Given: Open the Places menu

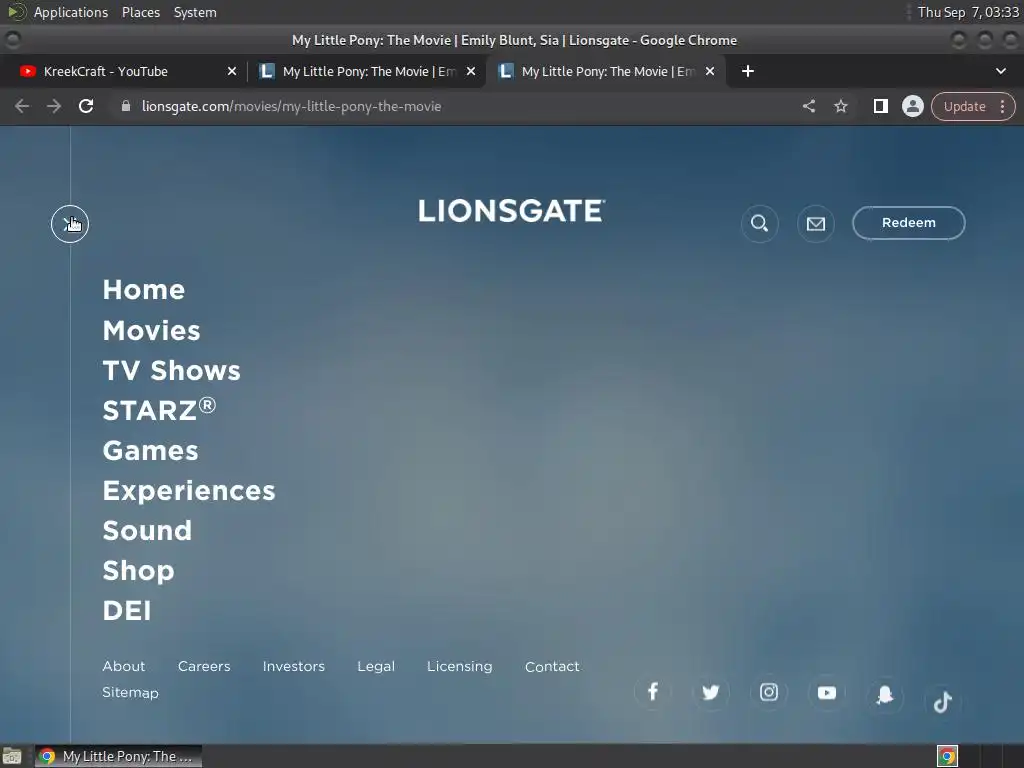Looking at the screenshot, I should (141, 12).
